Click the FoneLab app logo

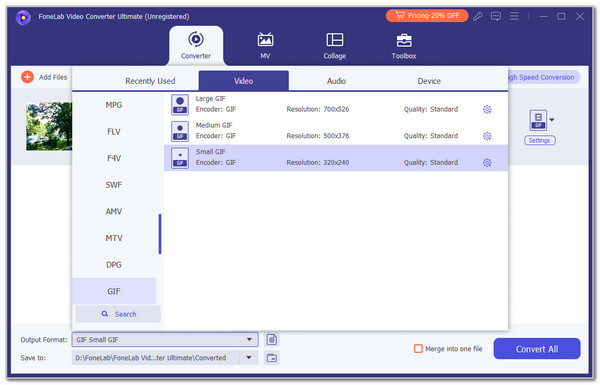click(x=23, y=17)
